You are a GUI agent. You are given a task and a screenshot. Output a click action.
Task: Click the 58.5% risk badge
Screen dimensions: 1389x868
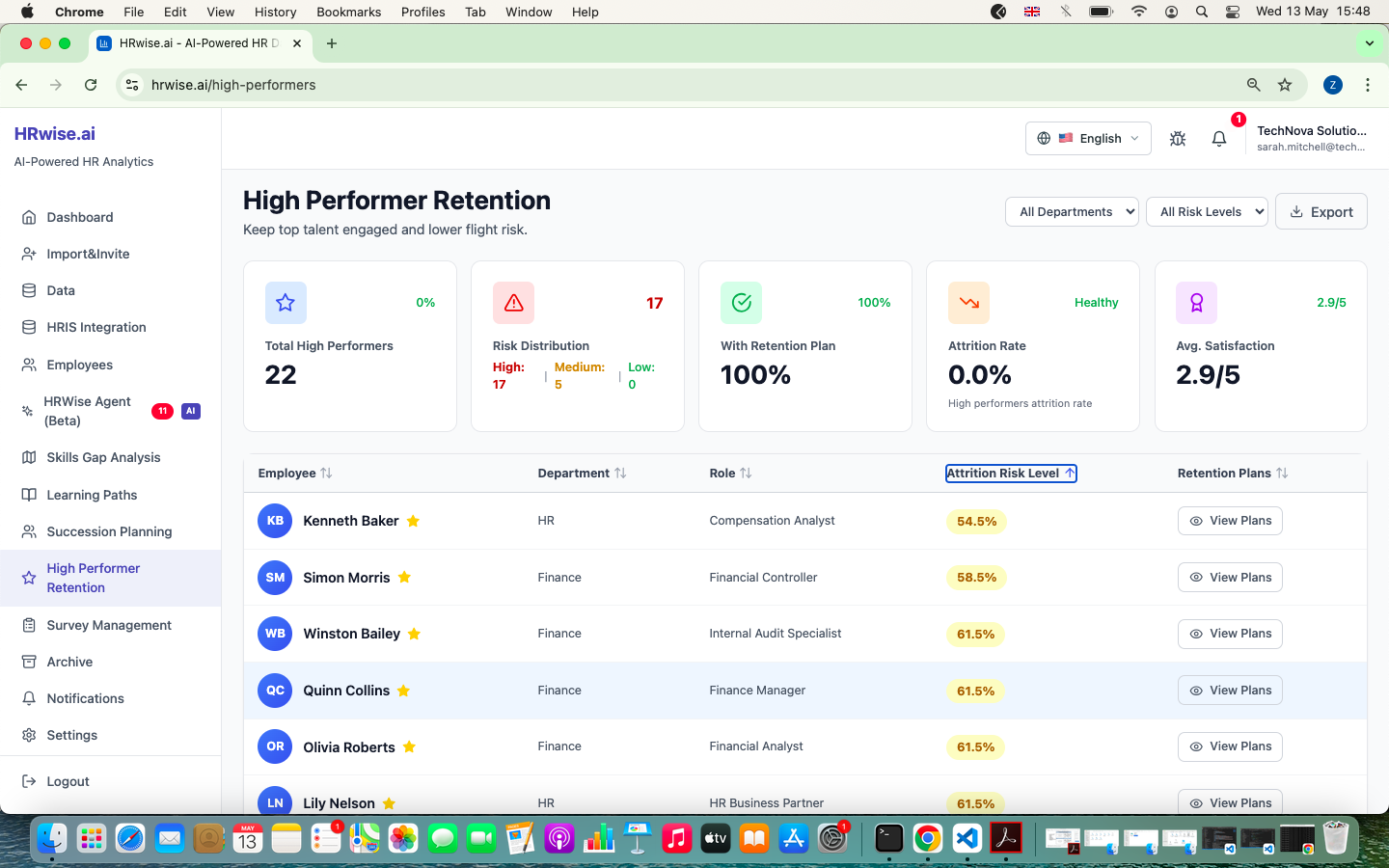tap(976, 578)
